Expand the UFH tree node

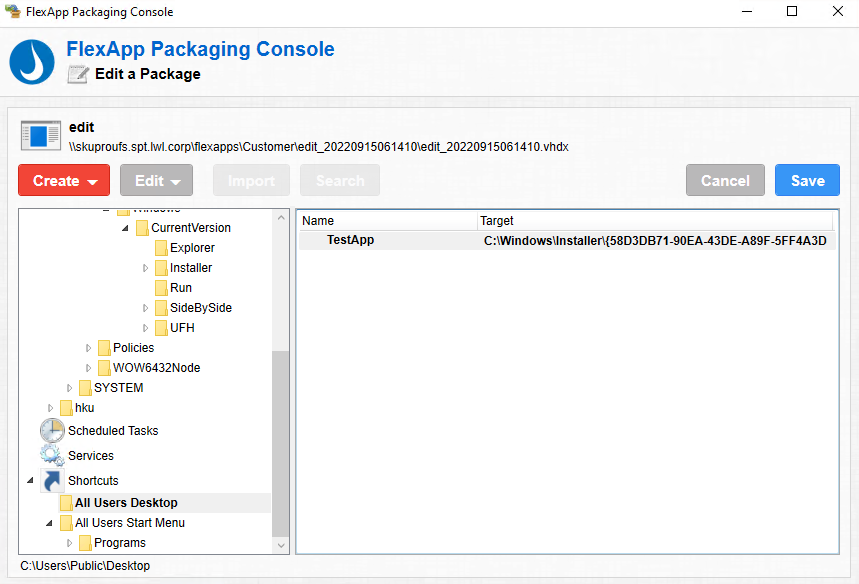(145, 328)
